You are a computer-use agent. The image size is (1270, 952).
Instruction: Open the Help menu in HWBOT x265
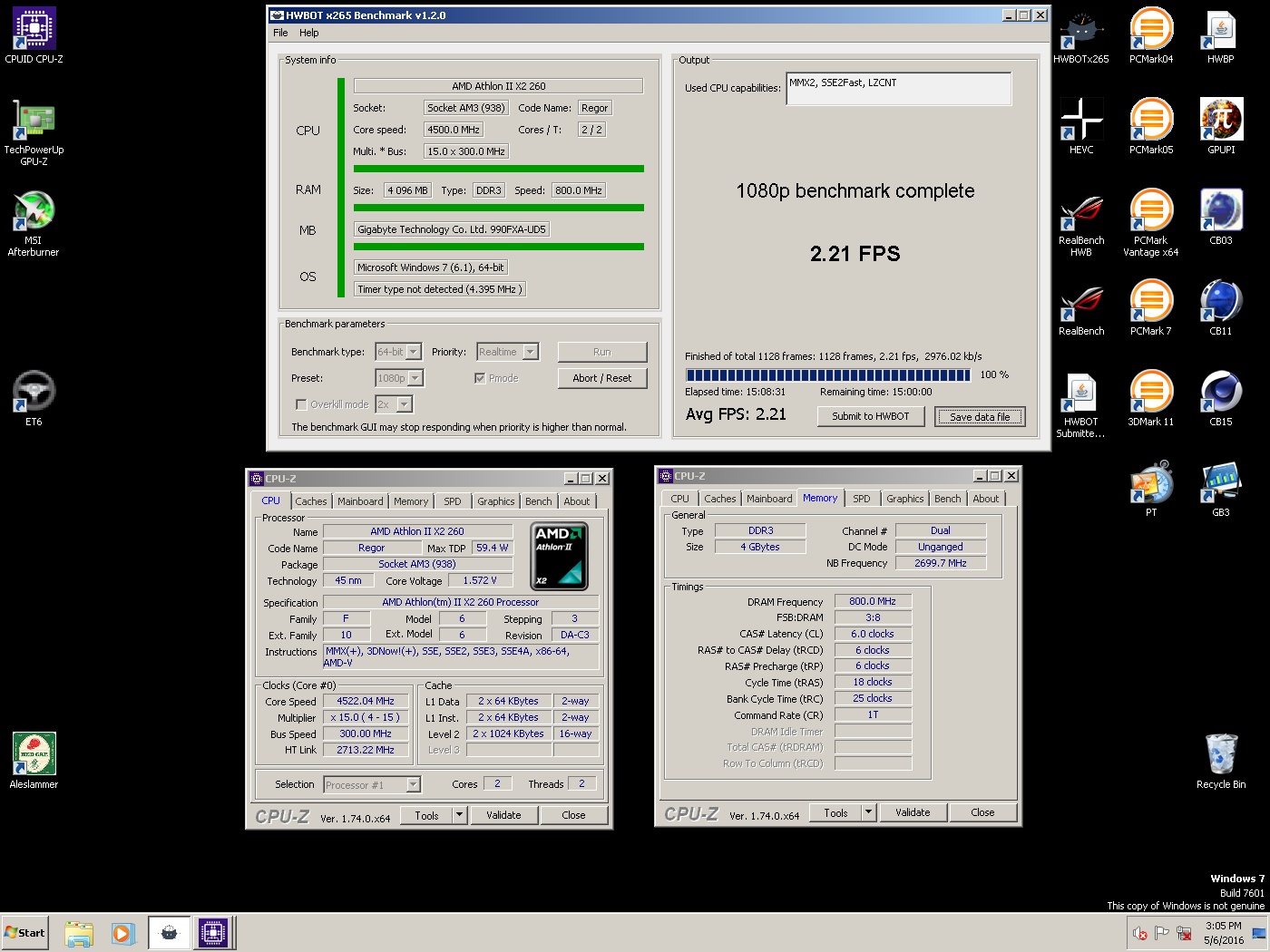point(309,33)
